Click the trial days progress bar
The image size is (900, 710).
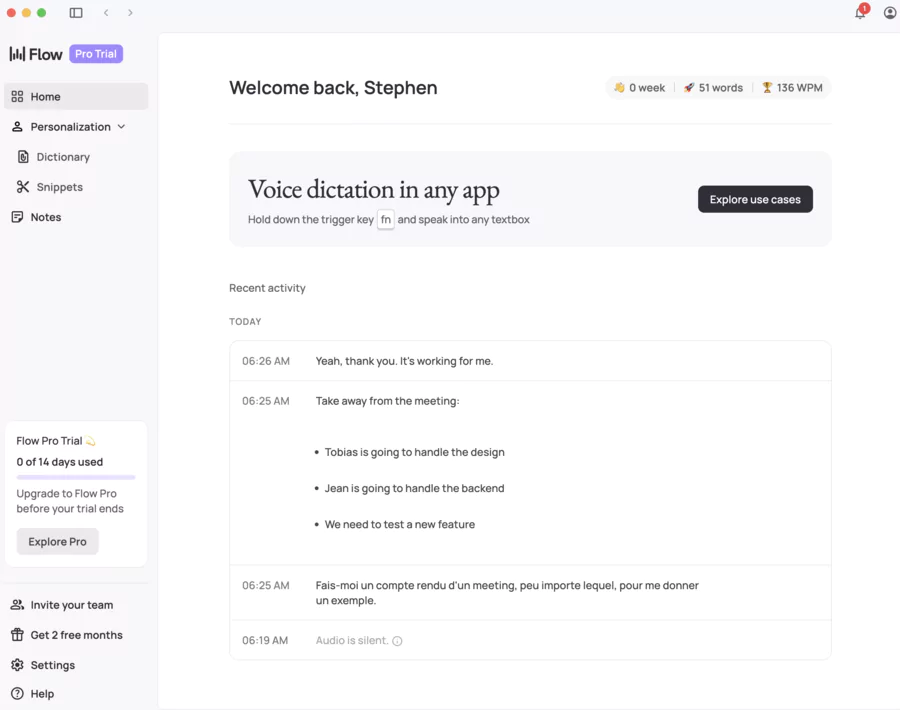(x=77, y=477)
